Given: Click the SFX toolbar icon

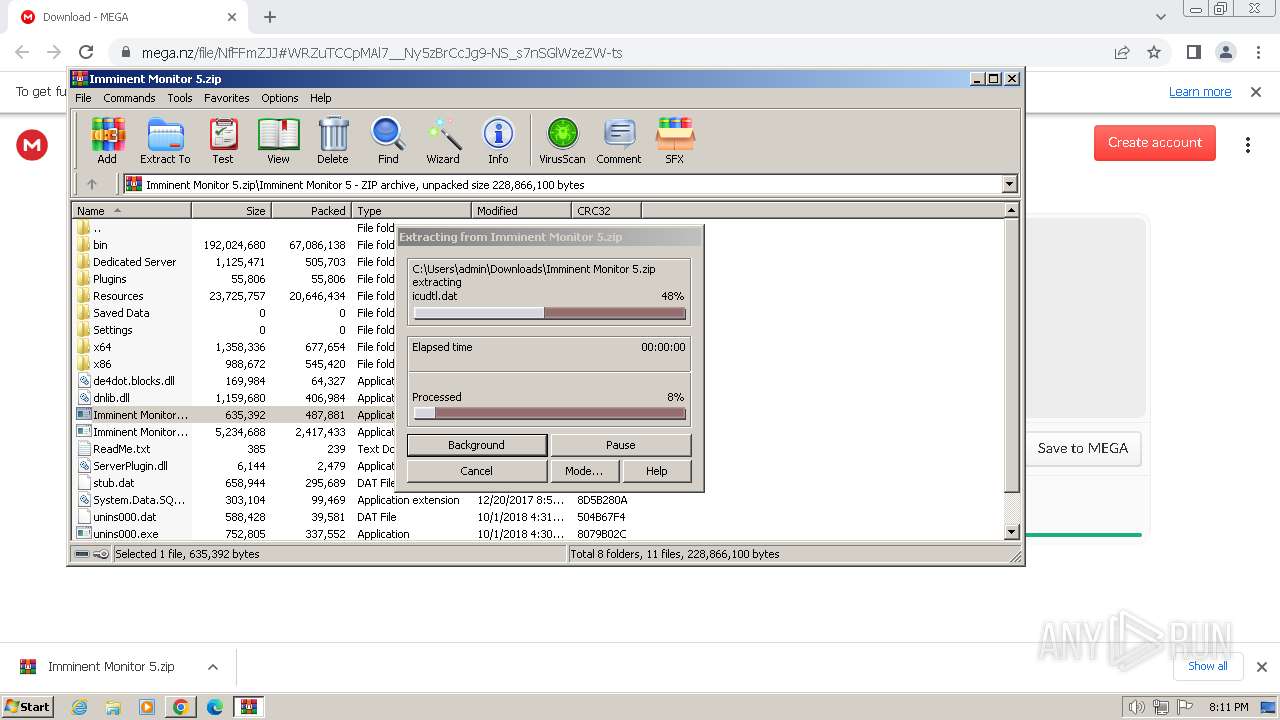Looking at the screenshot, I should [x=675, y=140].
